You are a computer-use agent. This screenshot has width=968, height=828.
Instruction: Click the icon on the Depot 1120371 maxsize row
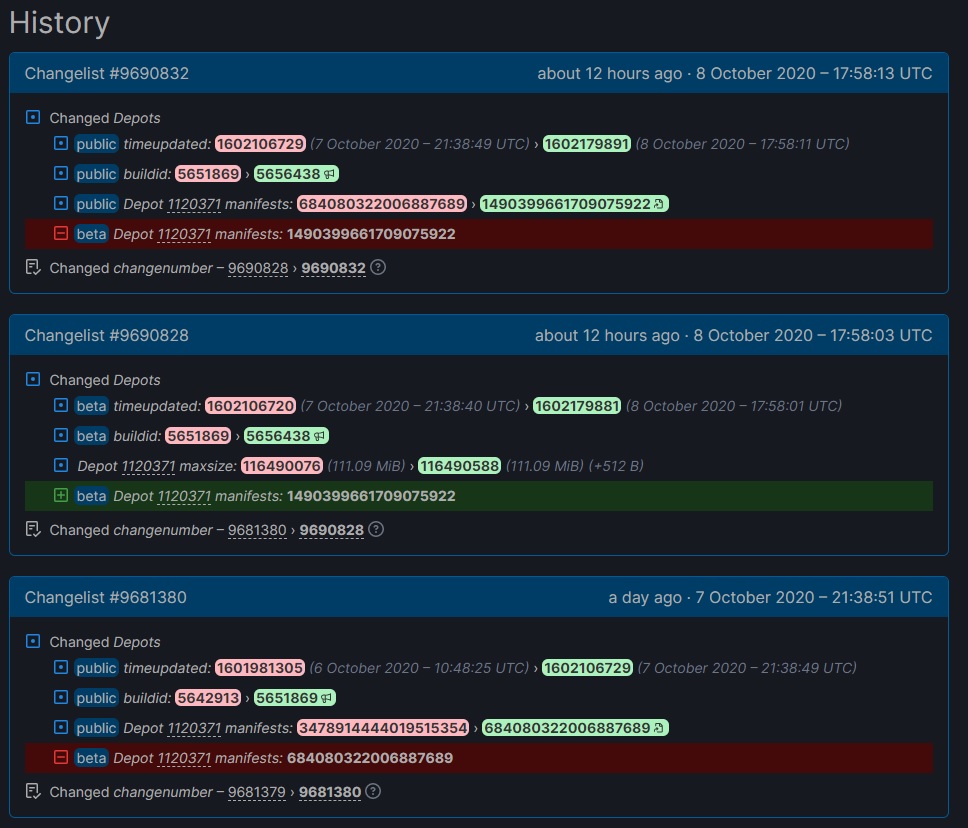click(60, 465)
